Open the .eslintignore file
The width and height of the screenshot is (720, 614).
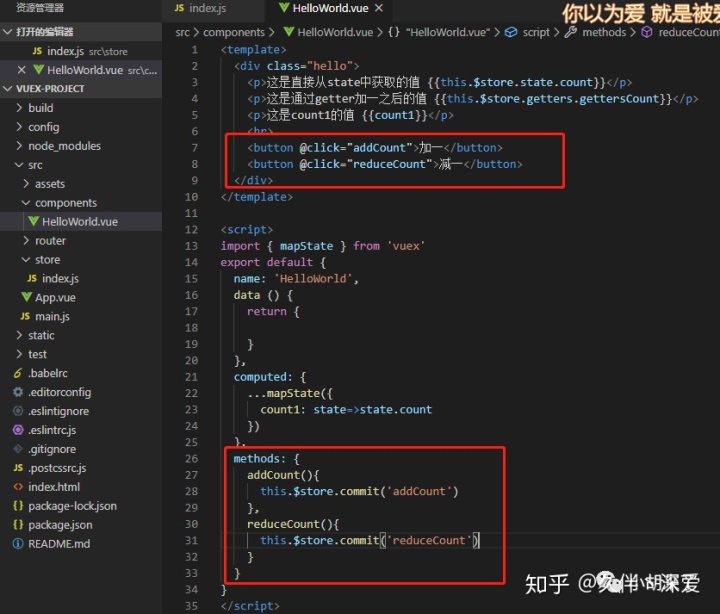(81, 411)
